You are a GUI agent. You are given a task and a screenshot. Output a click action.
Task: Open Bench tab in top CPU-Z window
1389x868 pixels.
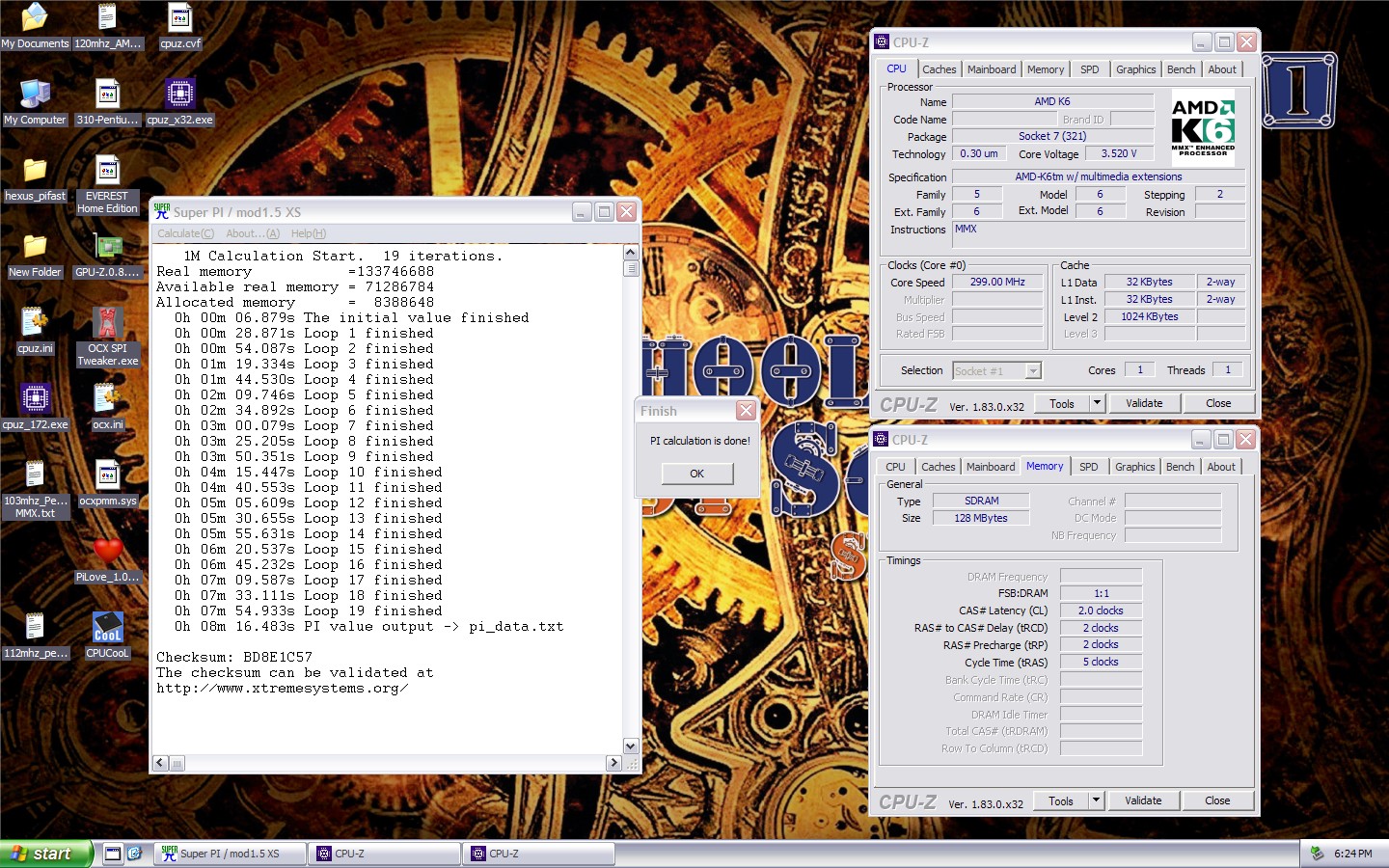1181,69
